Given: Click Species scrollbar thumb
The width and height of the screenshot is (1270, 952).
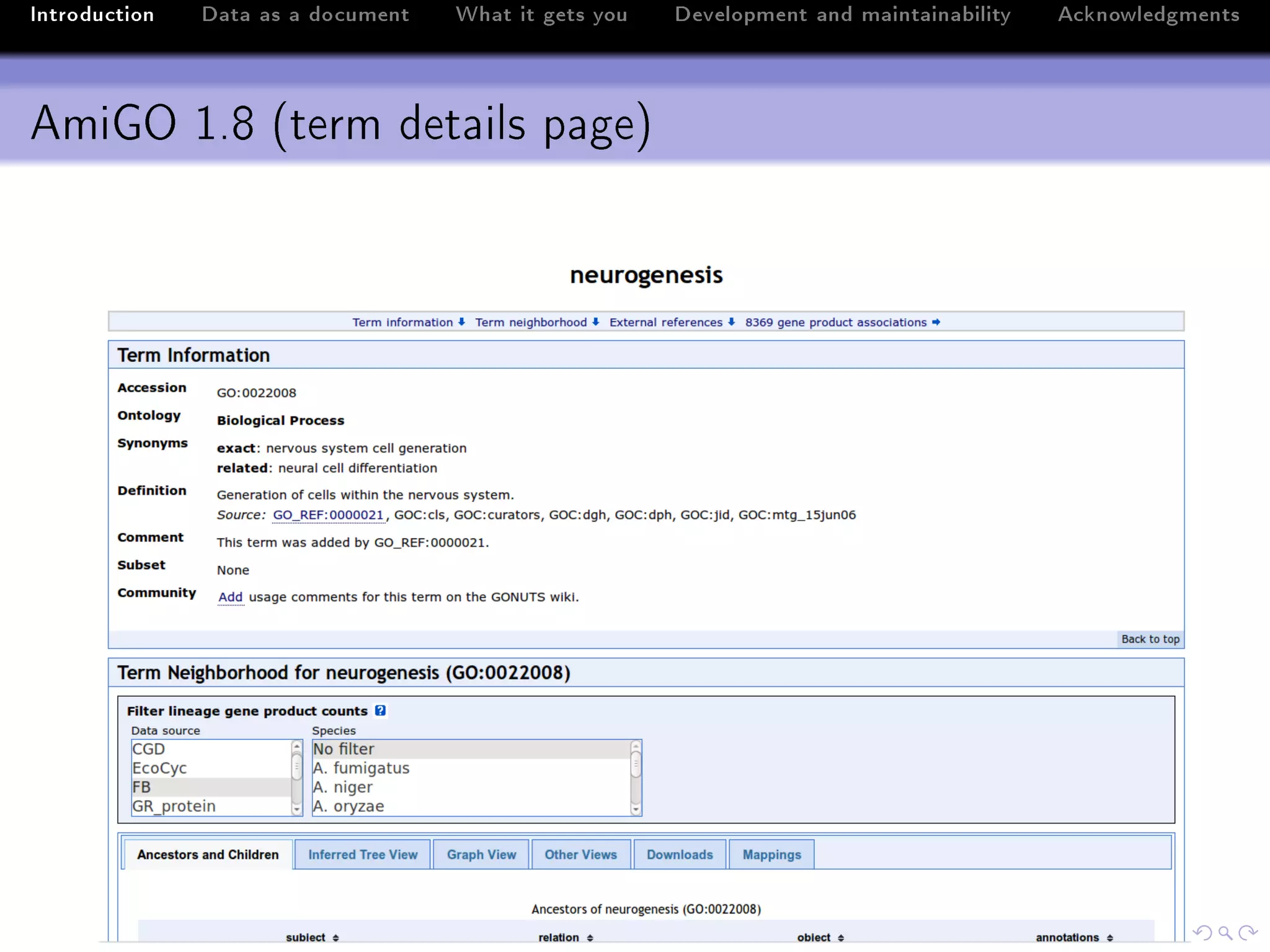Looking at the screenshot, I should pyautogui.click(x=636, y=764).
